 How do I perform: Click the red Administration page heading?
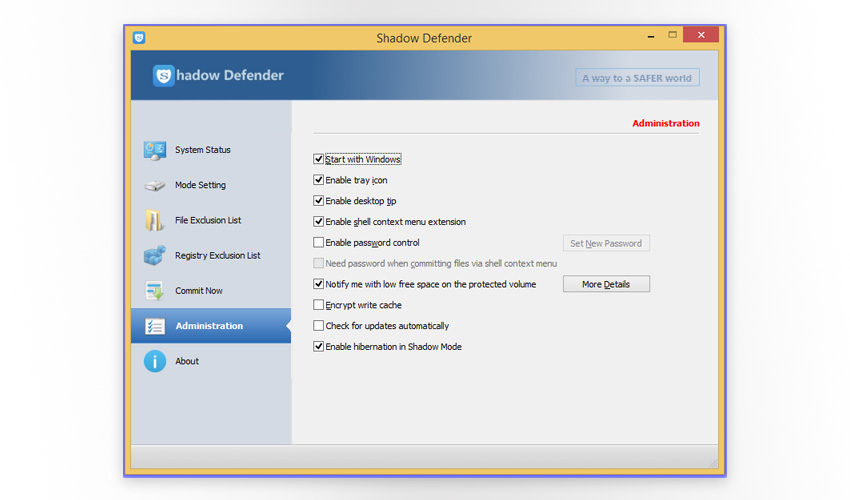(666, 123)
